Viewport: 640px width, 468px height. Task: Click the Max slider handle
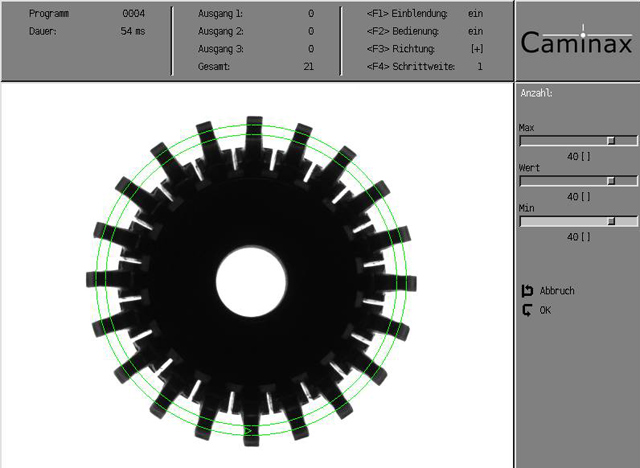610,141
